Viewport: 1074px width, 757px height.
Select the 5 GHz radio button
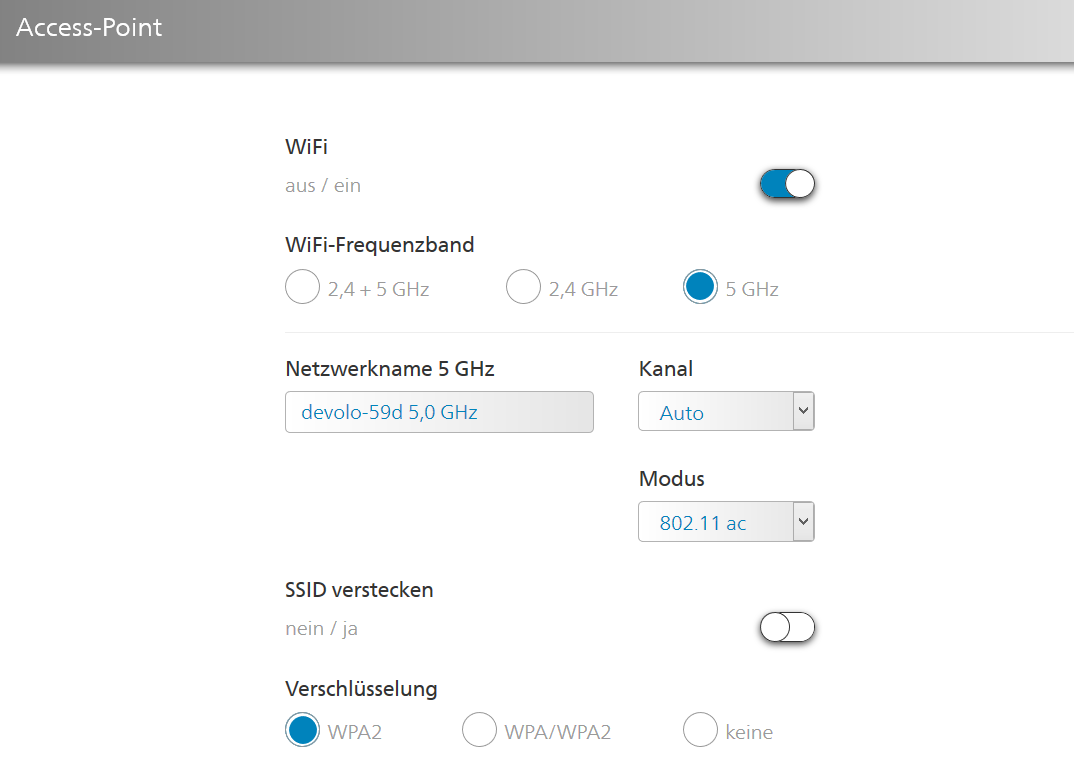pyautogui.click(x=700, y=286)
